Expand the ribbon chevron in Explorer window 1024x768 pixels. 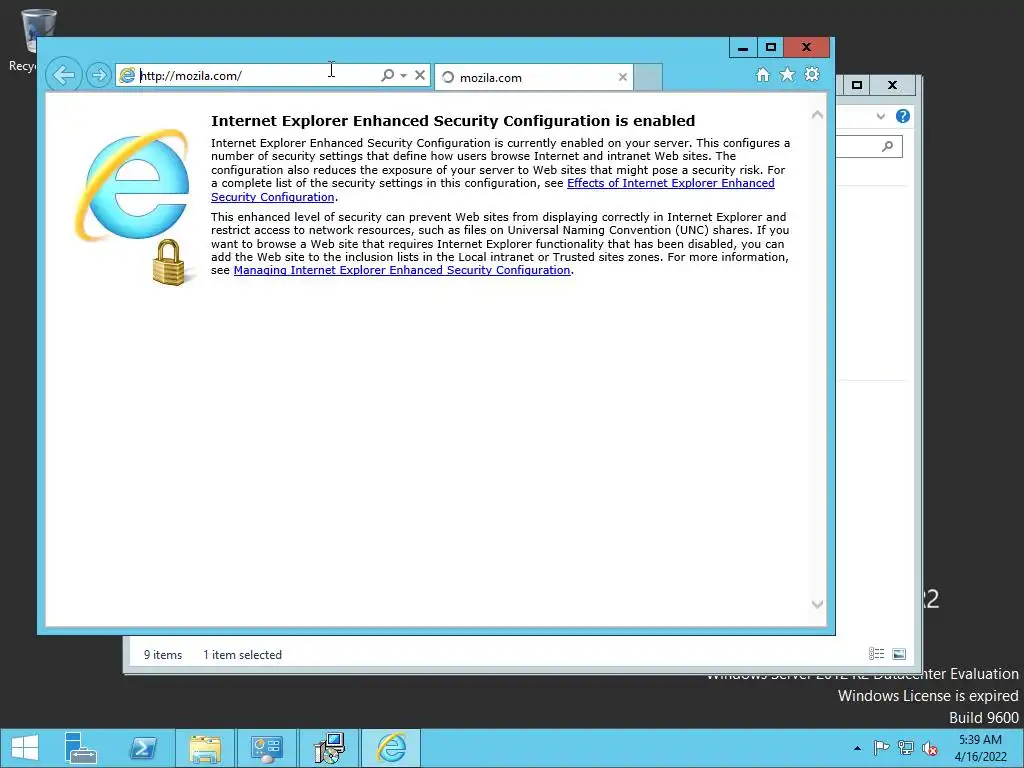(881, 116)
